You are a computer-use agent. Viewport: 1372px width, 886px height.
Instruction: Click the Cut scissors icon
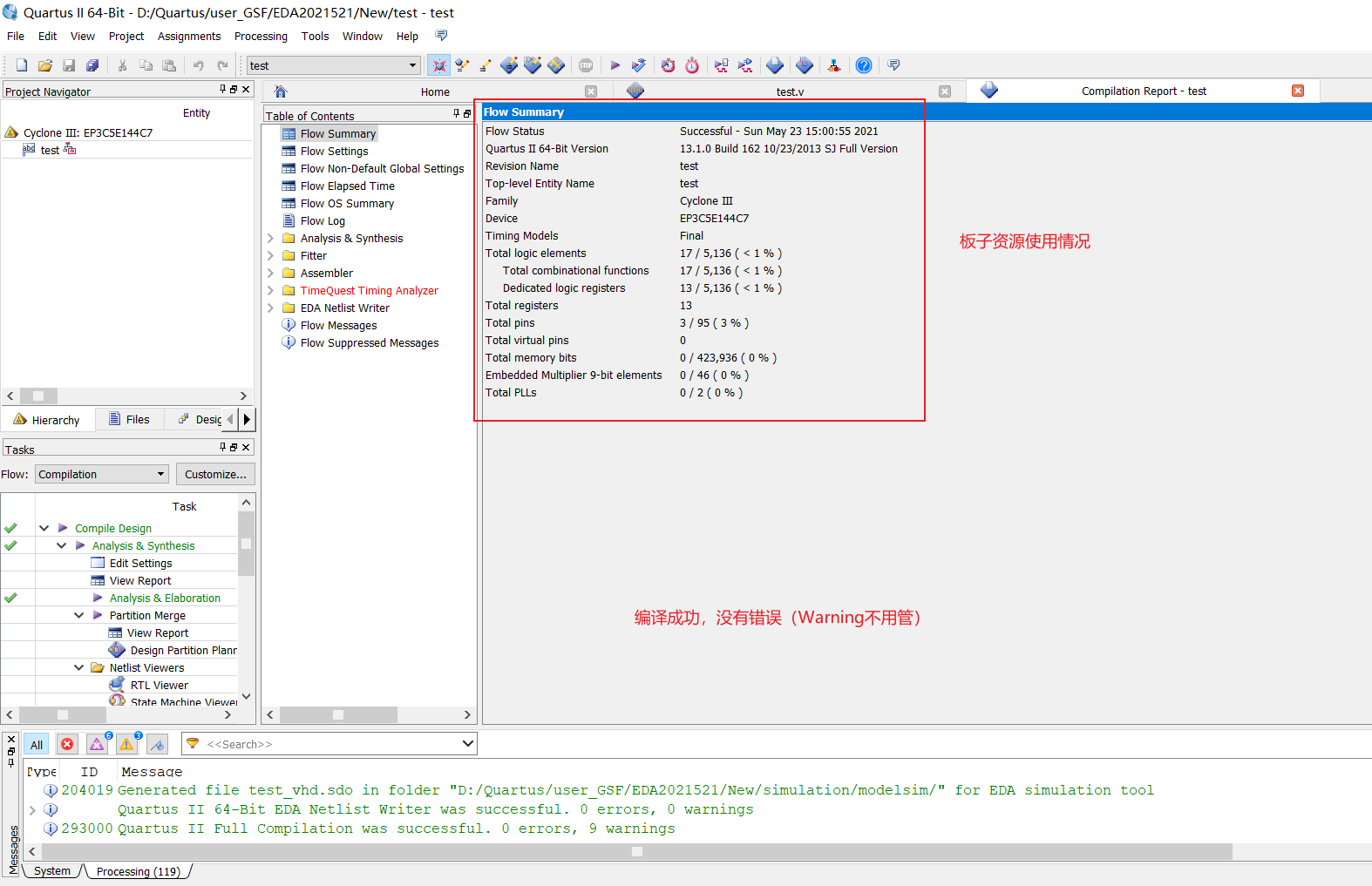point(122,65)
